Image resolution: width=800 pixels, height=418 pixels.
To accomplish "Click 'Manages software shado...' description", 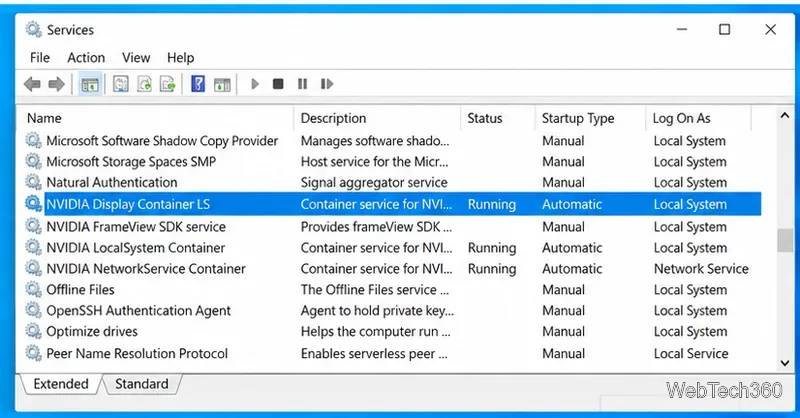I will point(375,140).
